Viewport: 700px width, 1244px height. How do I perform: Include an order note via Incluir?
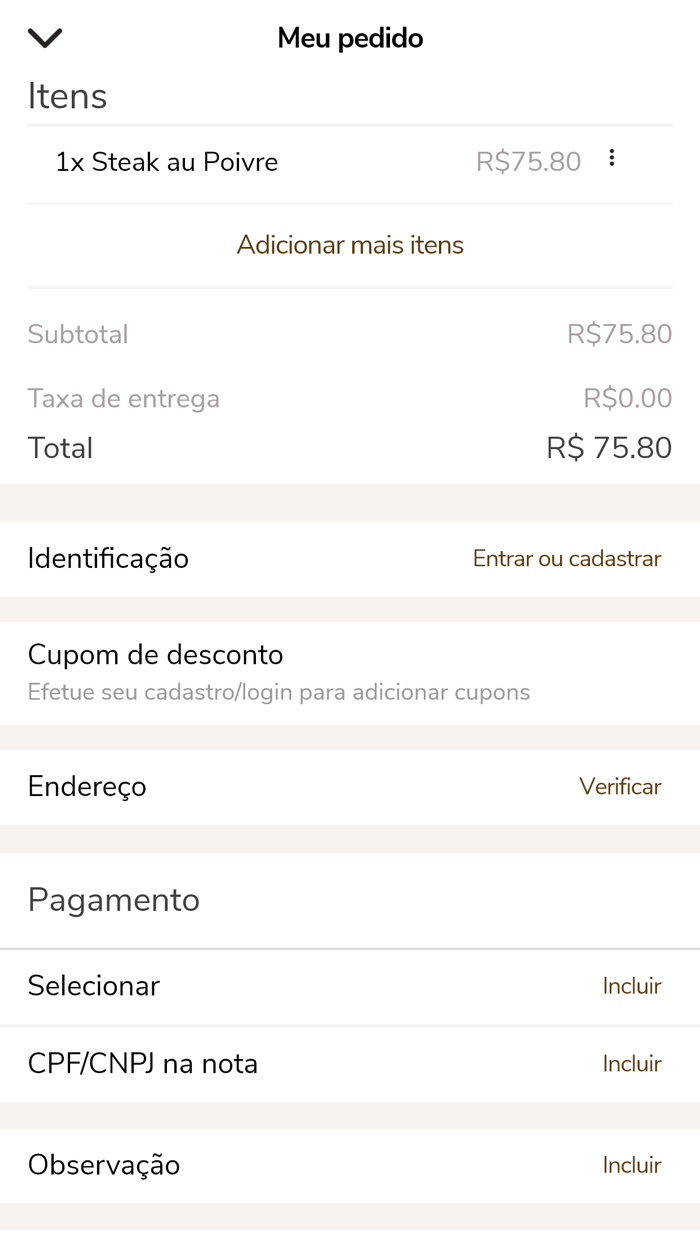[x=632, y=1165]
